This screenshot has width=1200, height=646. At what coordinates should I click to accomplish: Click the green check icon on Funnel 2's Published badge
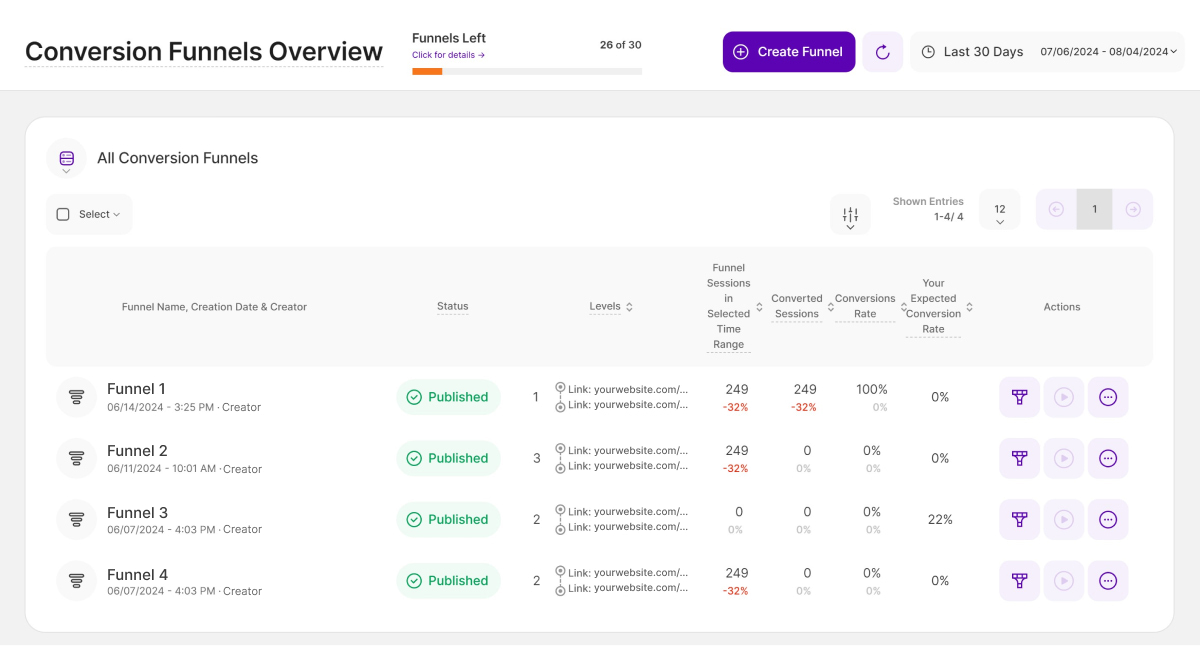413,458
